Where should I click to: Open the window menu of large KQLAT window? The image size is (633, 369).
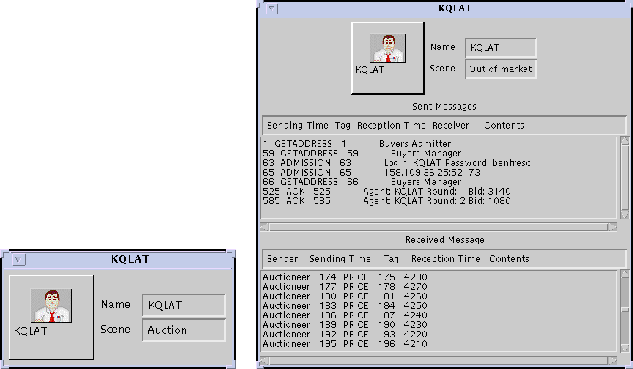point(272,8)
